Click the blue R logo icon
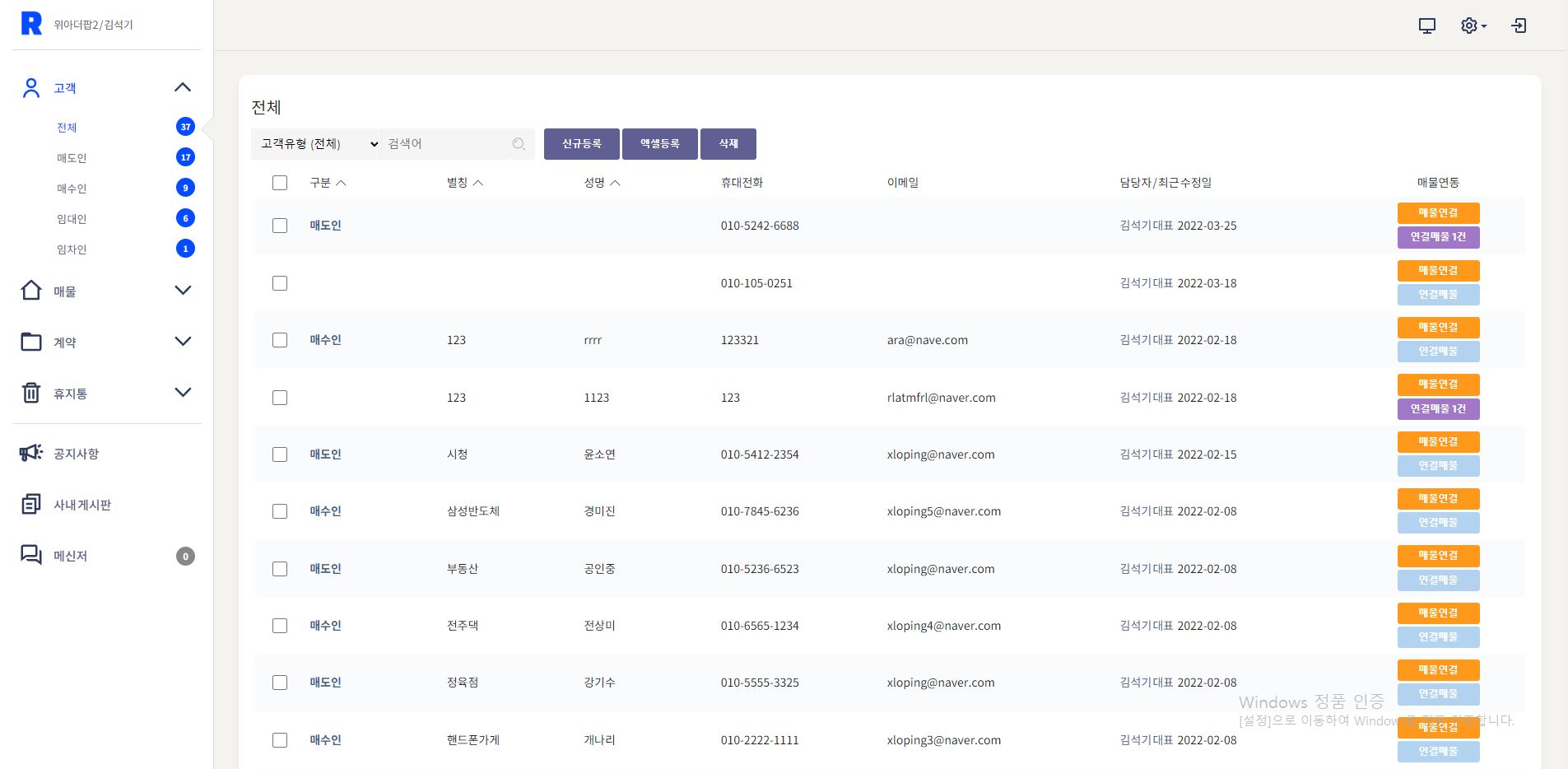Viewport: 1568px width, 769px height. click(x=31, y=24)
